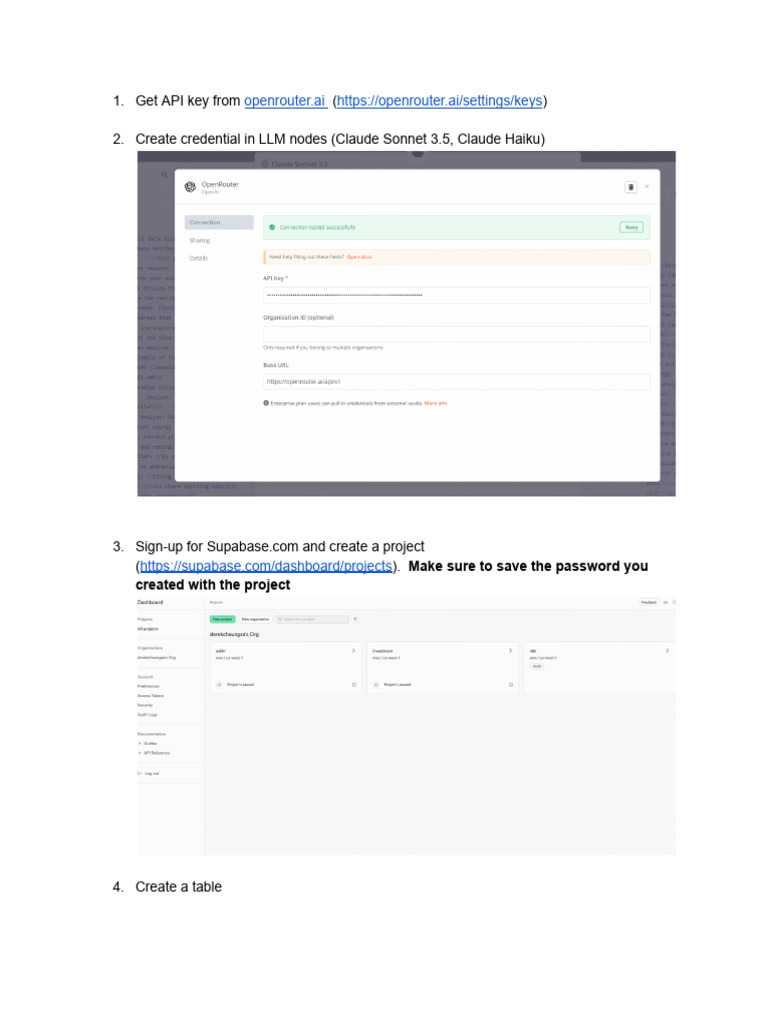This screenshot has width=768, height=1024.
Task: Select the Sharing tab in credential dialog
Action: click(200, 241)
